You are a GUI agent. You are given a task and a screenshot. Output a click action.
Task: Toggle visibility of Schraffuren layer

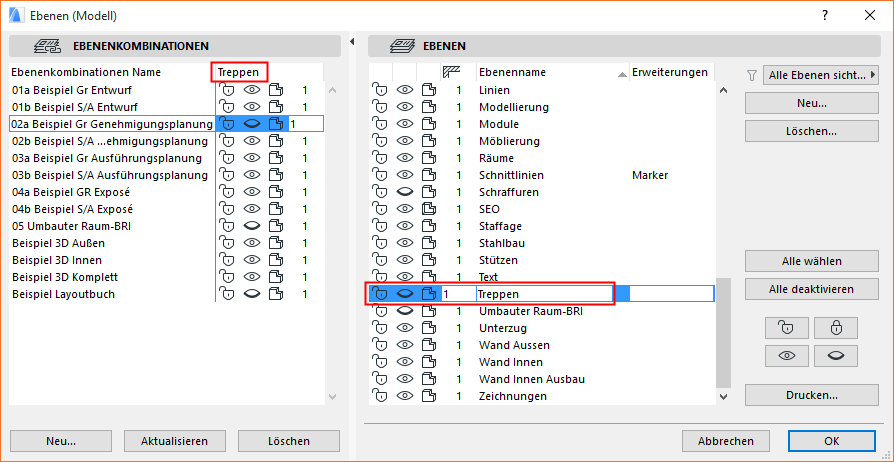pos(405,192)
